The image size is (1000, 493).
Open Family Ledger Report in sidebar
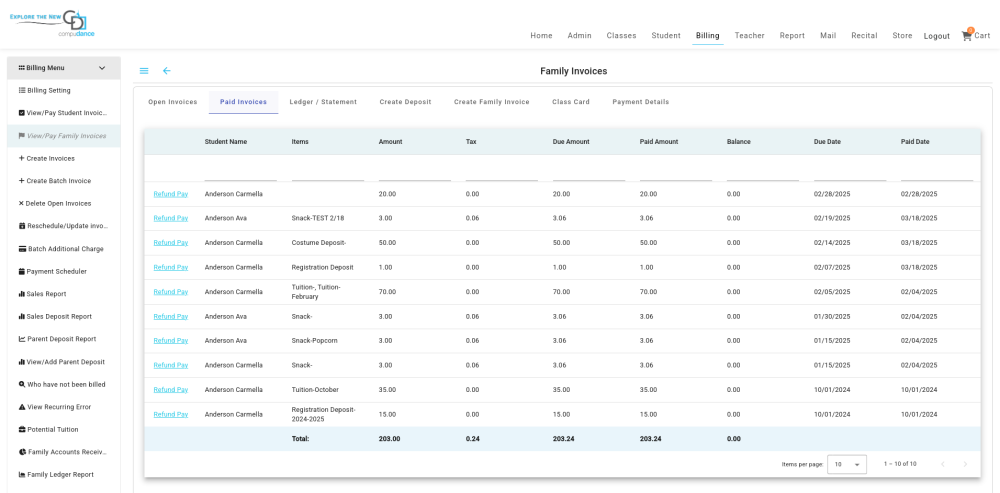pos(63,475)
